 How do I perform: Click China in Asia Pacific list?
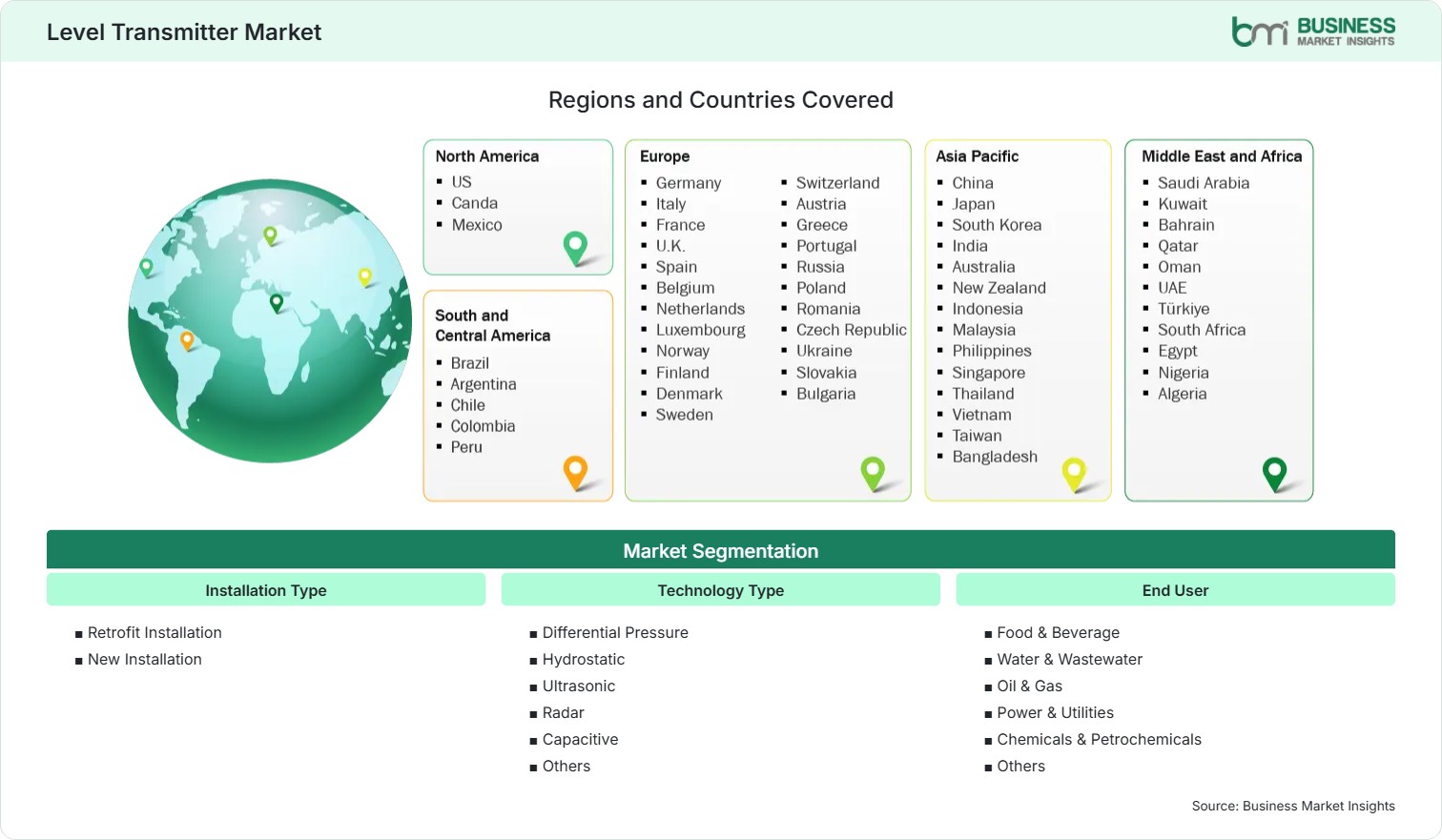click(x=973, y=183)
